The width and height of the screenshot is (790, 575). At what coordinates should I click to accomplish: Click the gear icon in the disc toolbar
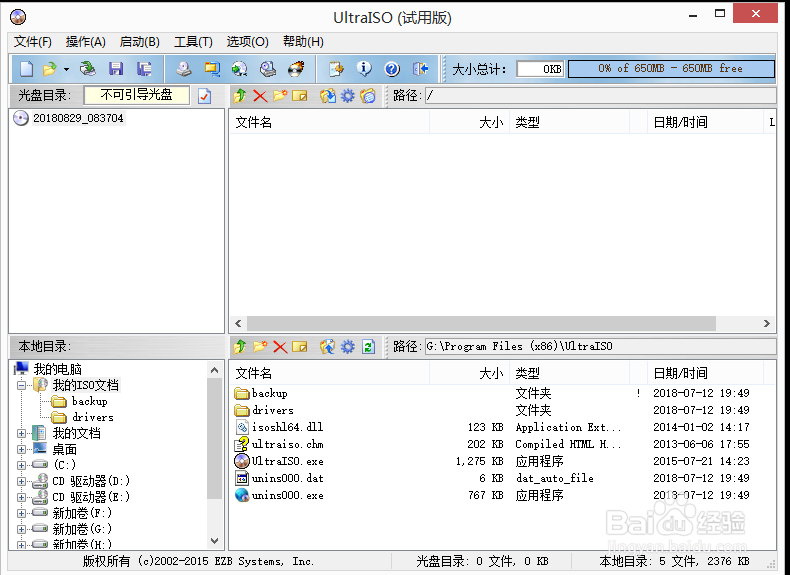pos(348,95)
